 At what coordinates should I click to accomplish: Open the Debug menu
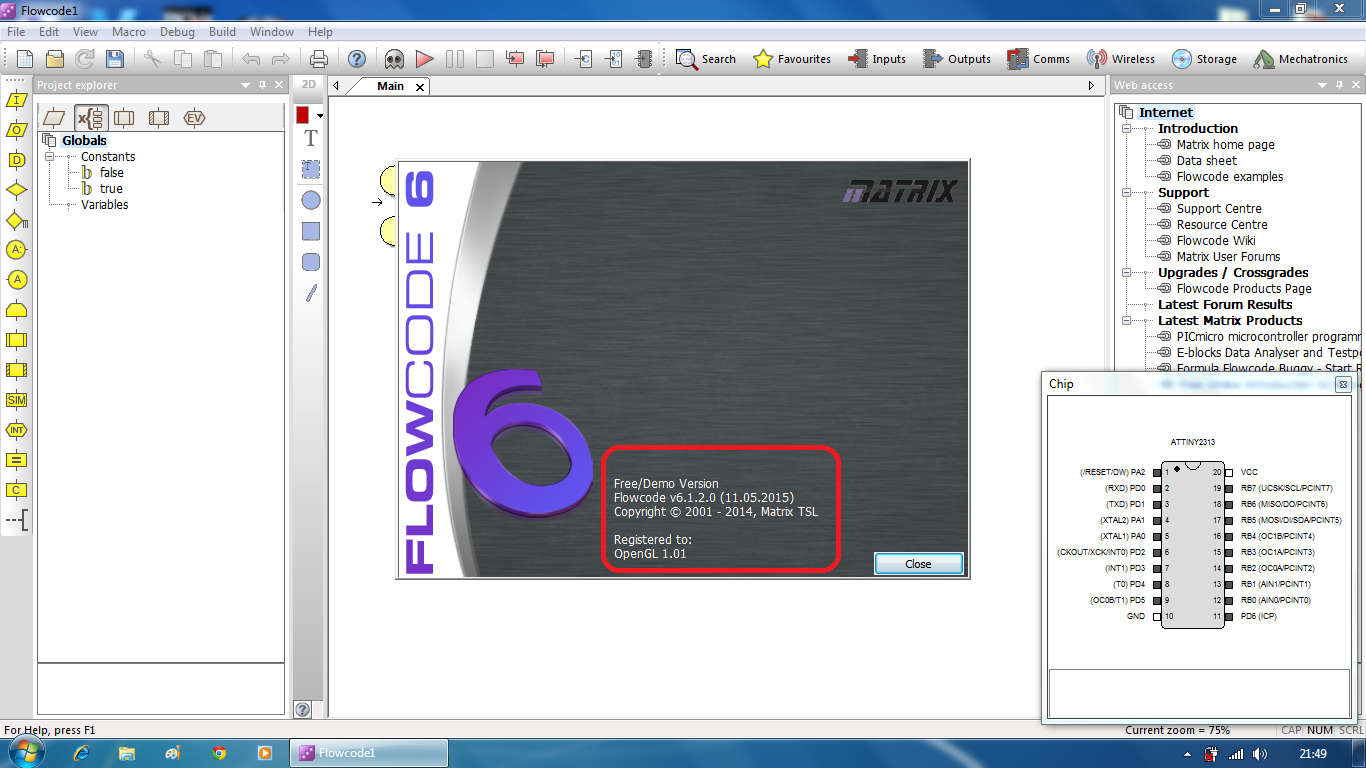[x=177, y=32]
